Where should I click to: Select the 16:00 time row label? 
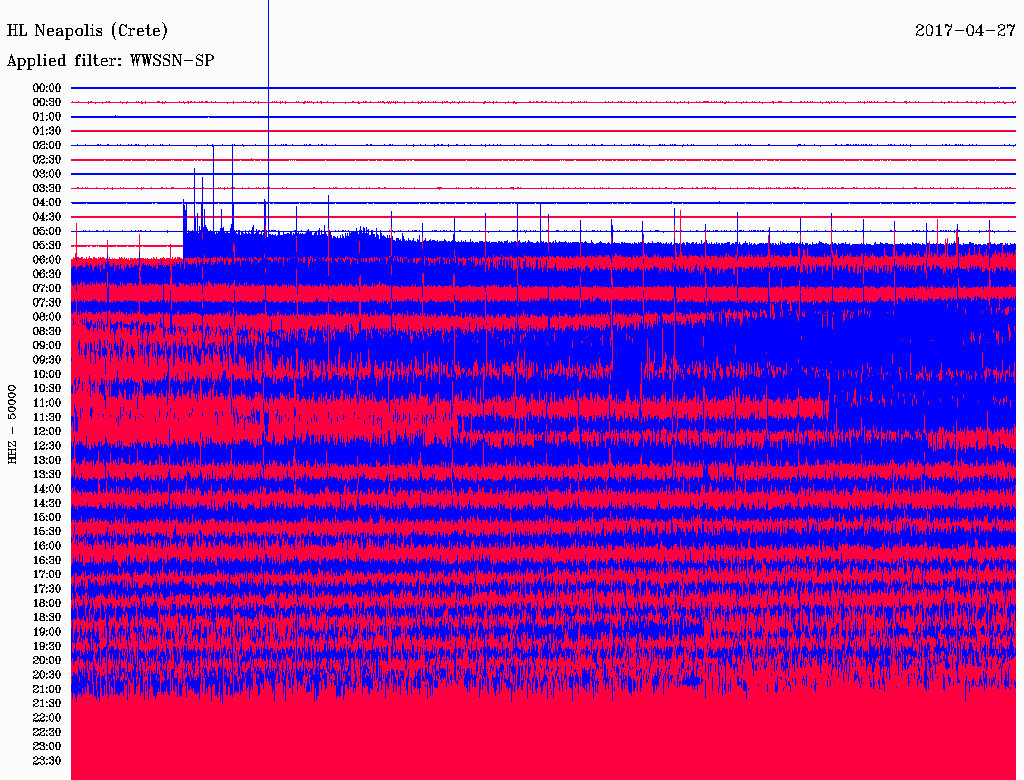click(47, 546)
